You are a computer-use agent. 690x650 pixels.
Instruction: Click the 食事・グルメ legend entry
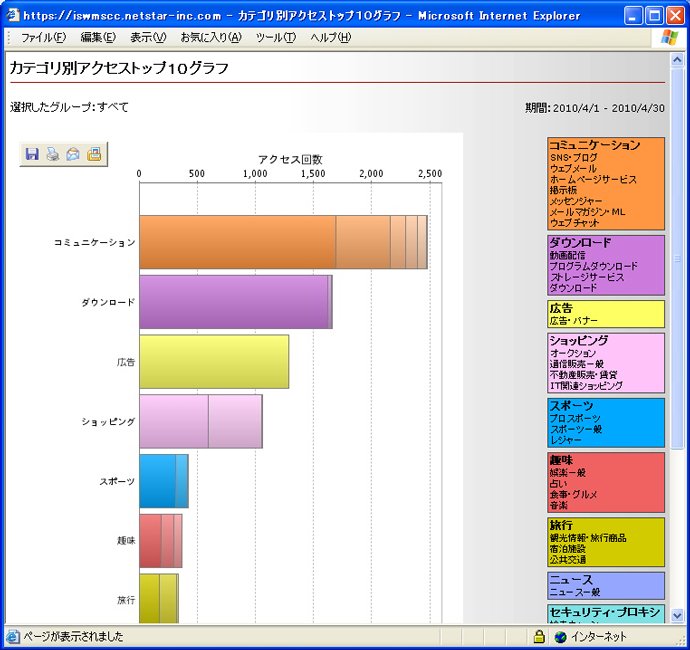(573, 495)
